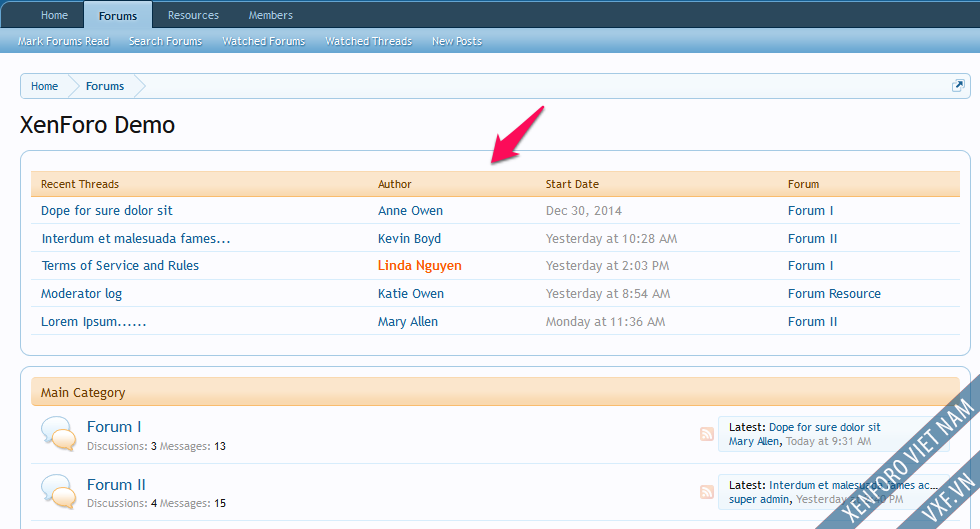The image size is (980, 529).
Task: Click Forum II 'Discussions: 4 Messages: 15' stats
Action: click(156, 503)
